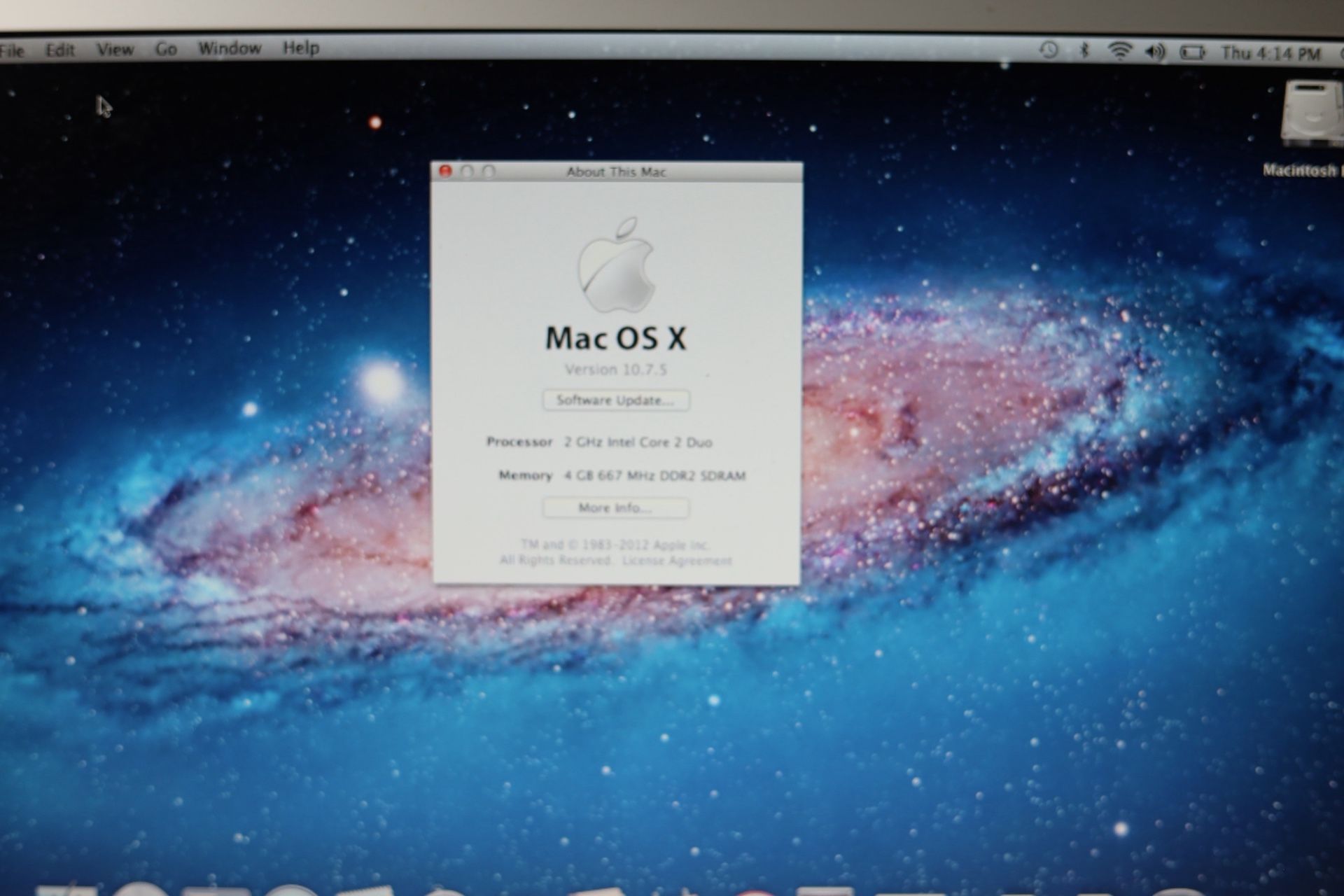Screen dimensions: 1344x896
Task: Open the Edit menu
Action: [x=60, y=50]
